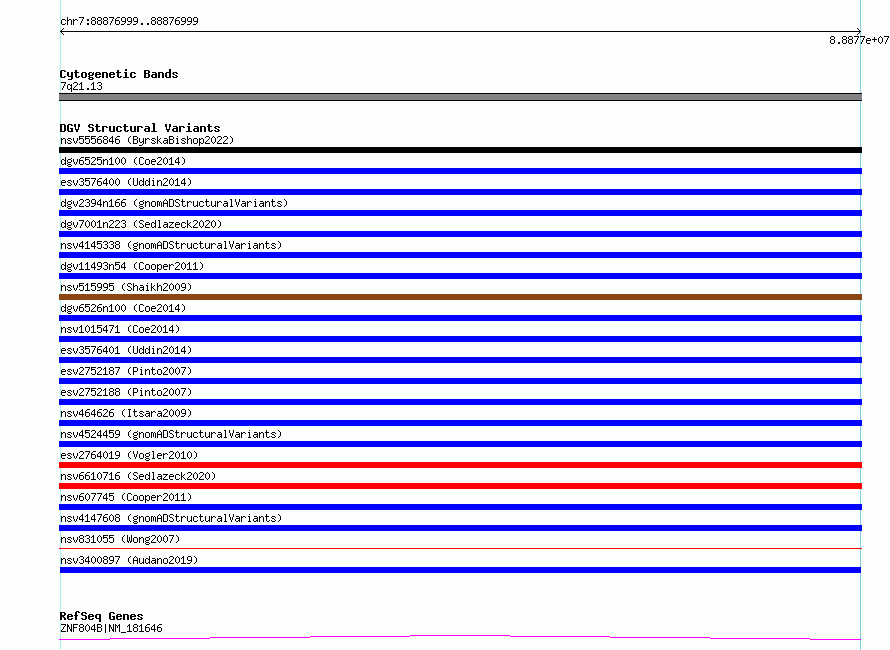
Task: Click the blue nsv3400897 variant bar
Action: point(460,570)
